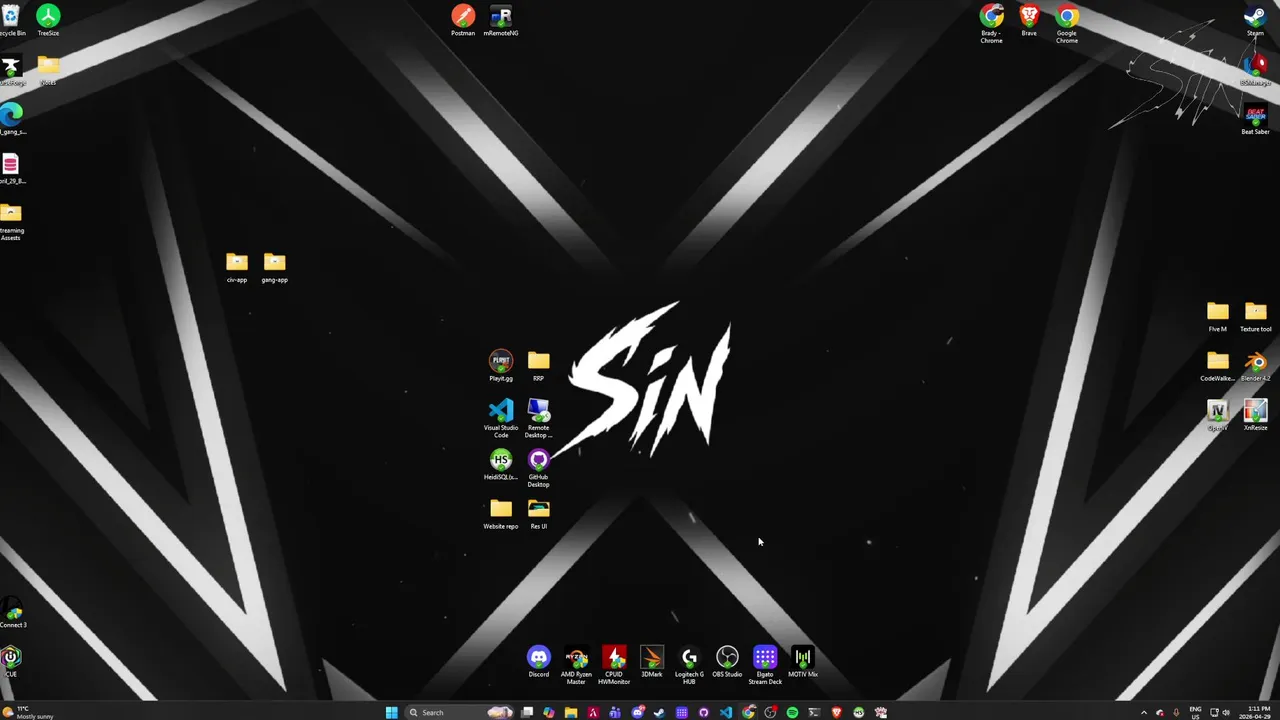The height and width of the screenshot is (720, 1280).
Task: Open the Windows Start menu
Action: click(391, 712)
